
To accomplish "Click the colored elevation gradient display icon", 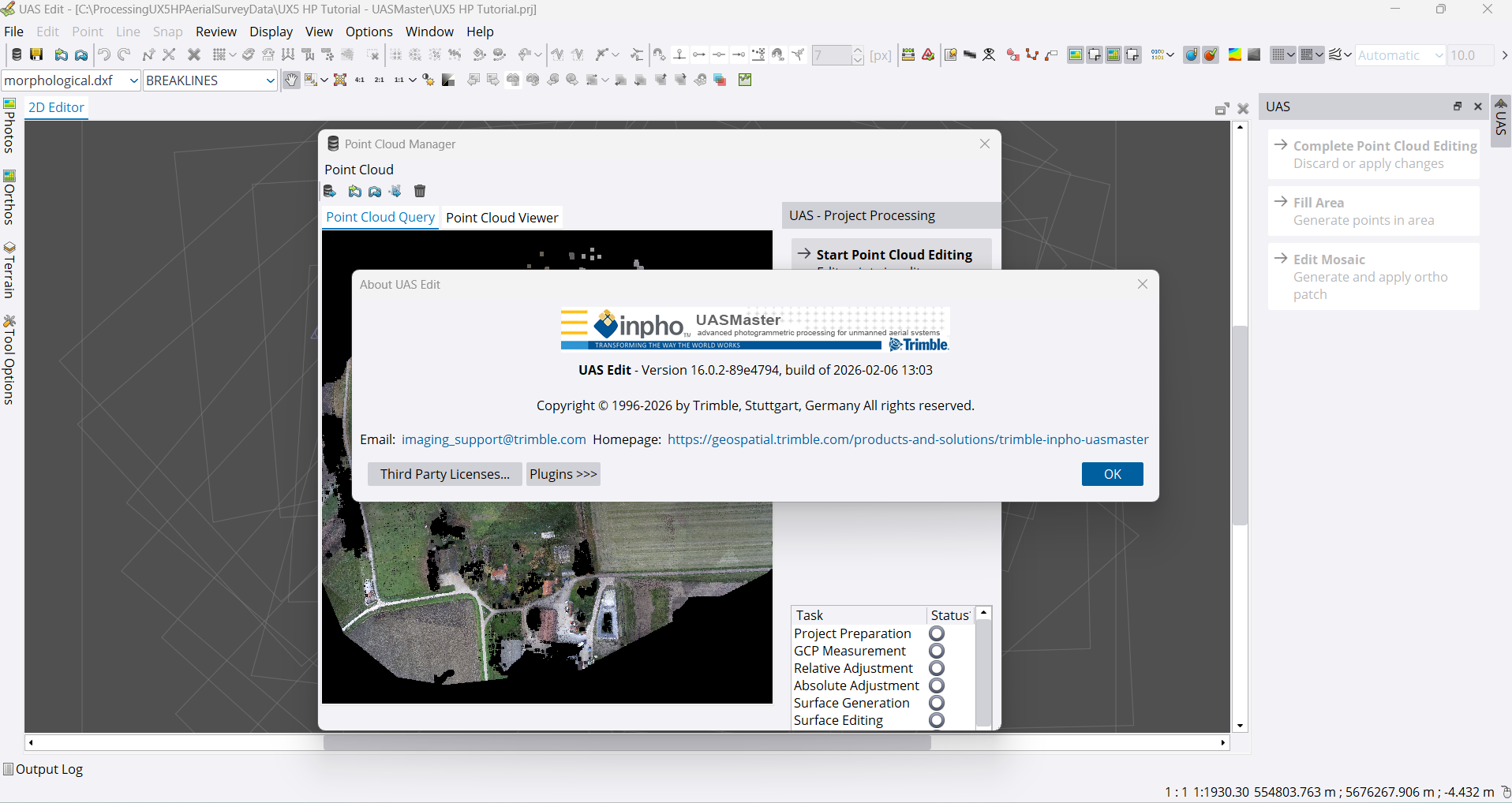I will pos(1235,54).
